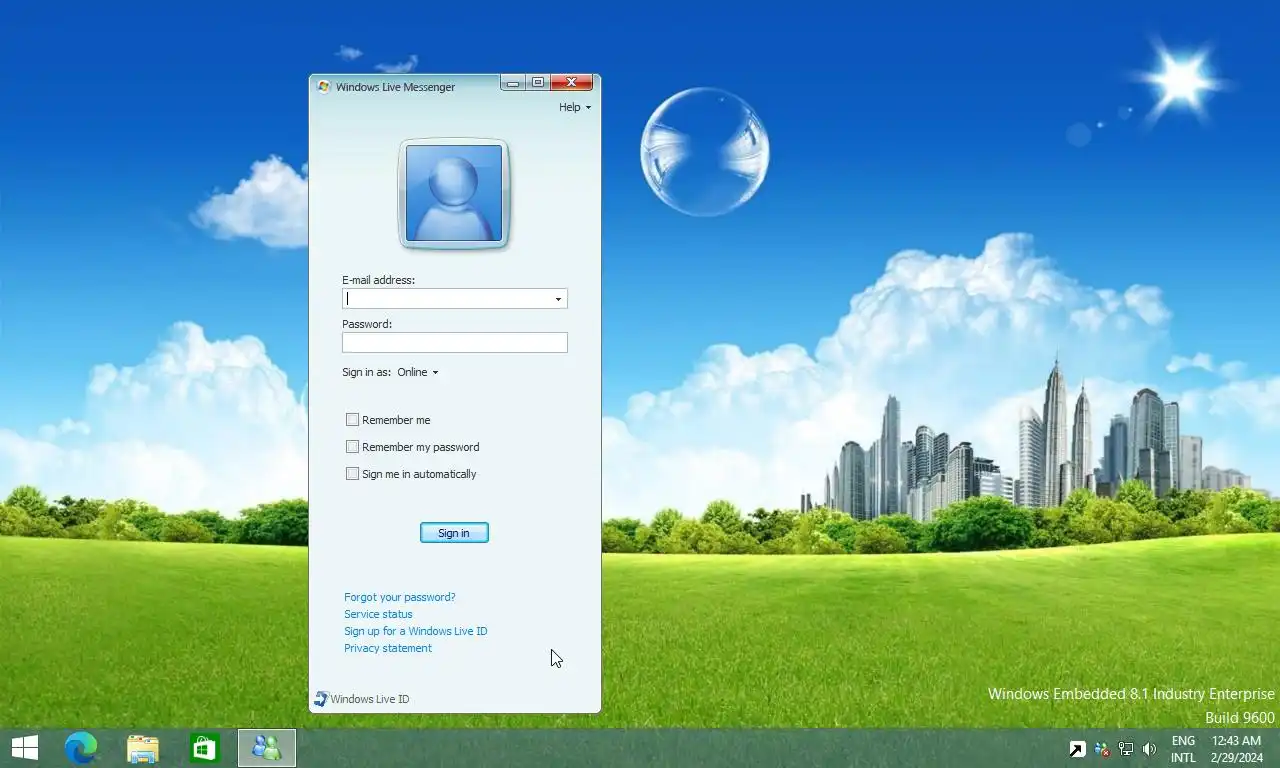Open File Explorer from the taskbar
The height and width of the screenshot is (768, 1280).
click(143, 748)
